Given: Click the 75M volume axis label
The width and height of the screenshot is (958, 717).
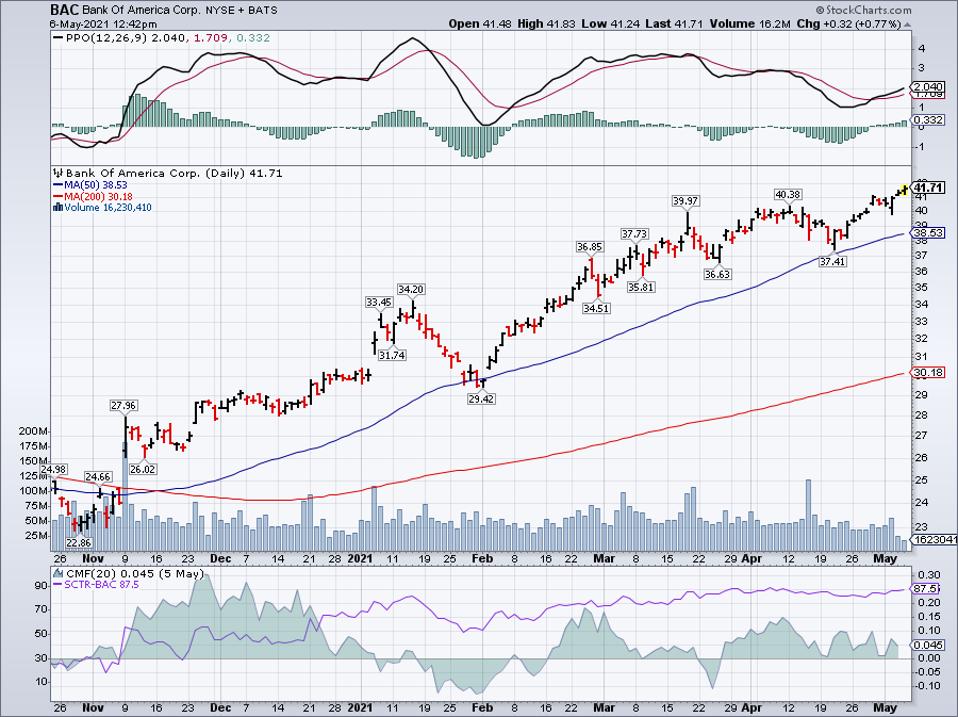Looking at the screenshot, I should (x=37, y=506).
